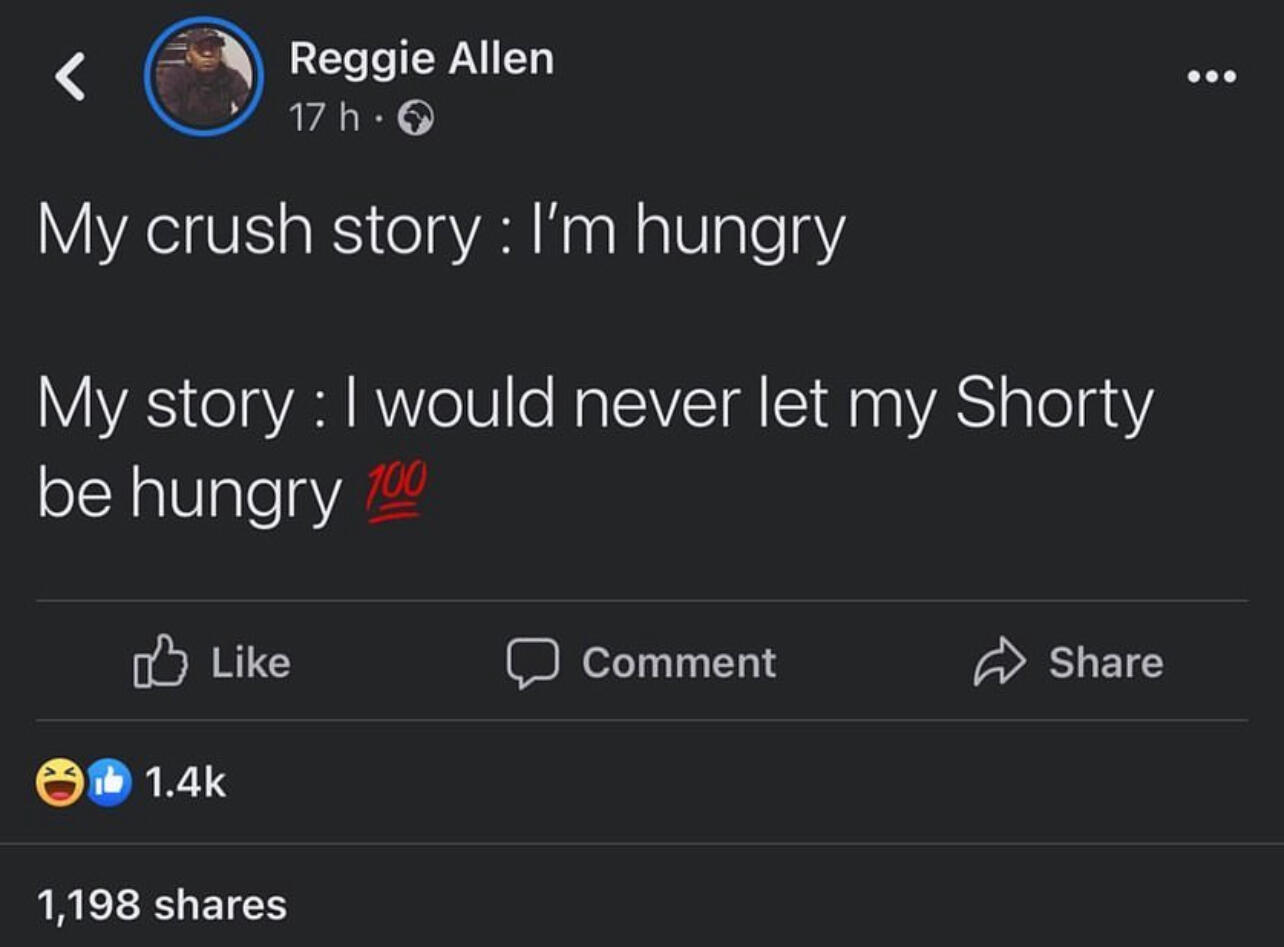Open Reggie Allen's profile picture
The height and width of the screenshot is (947, 1284).
pos(204,76)
